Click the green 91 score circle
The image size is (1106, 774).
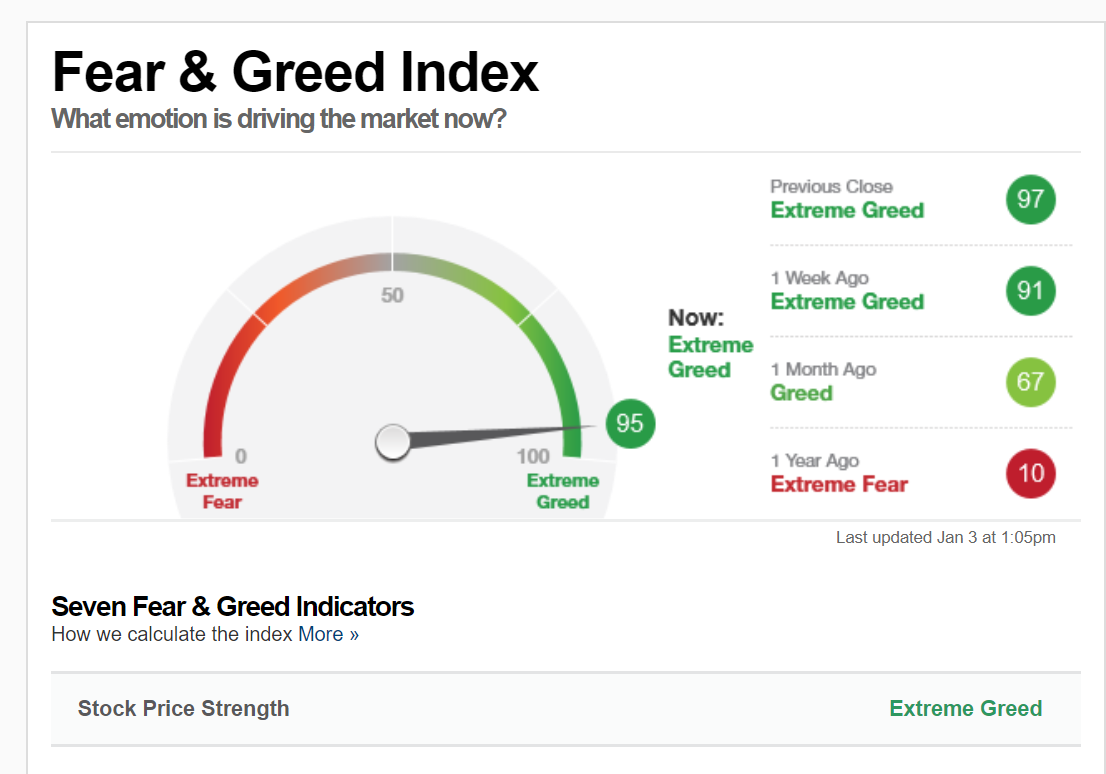tap(1030, 291)
